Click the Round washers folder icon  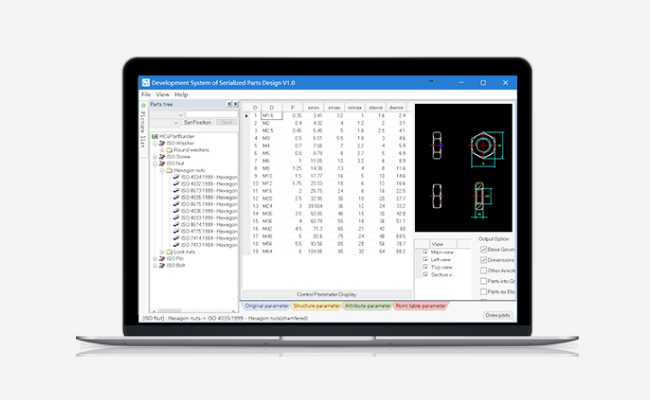168,150
